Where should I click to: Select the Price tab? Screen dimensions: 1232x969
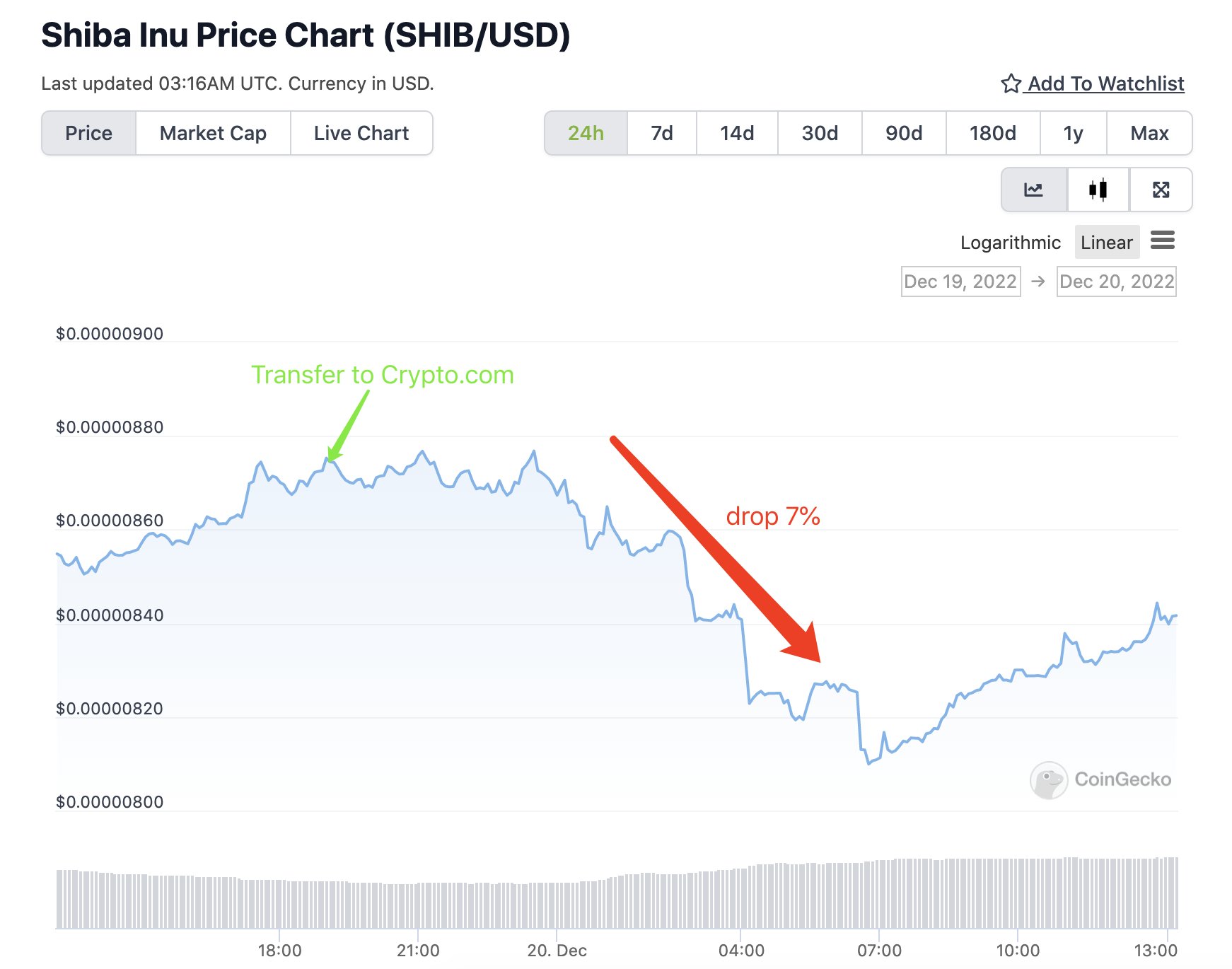(x=88, y=132)
